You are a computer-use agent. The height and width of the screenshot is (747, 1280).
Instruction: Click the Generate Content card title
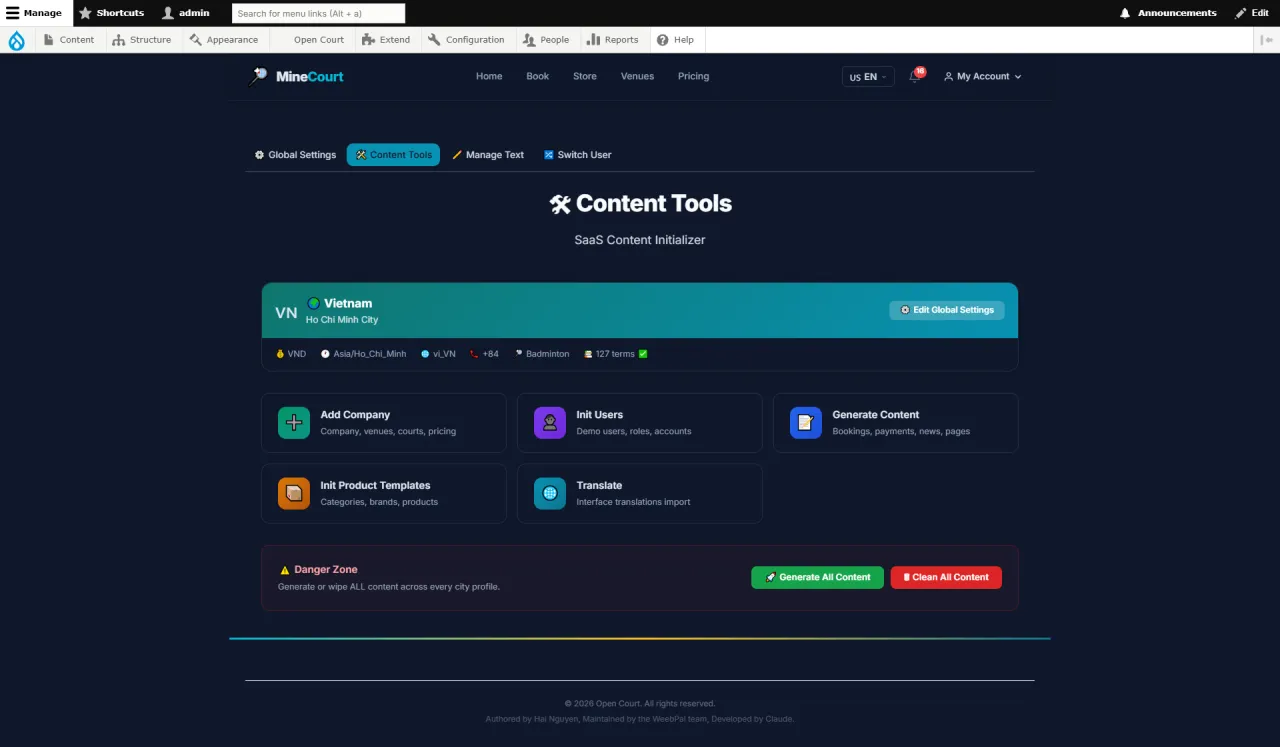[875, 415]
